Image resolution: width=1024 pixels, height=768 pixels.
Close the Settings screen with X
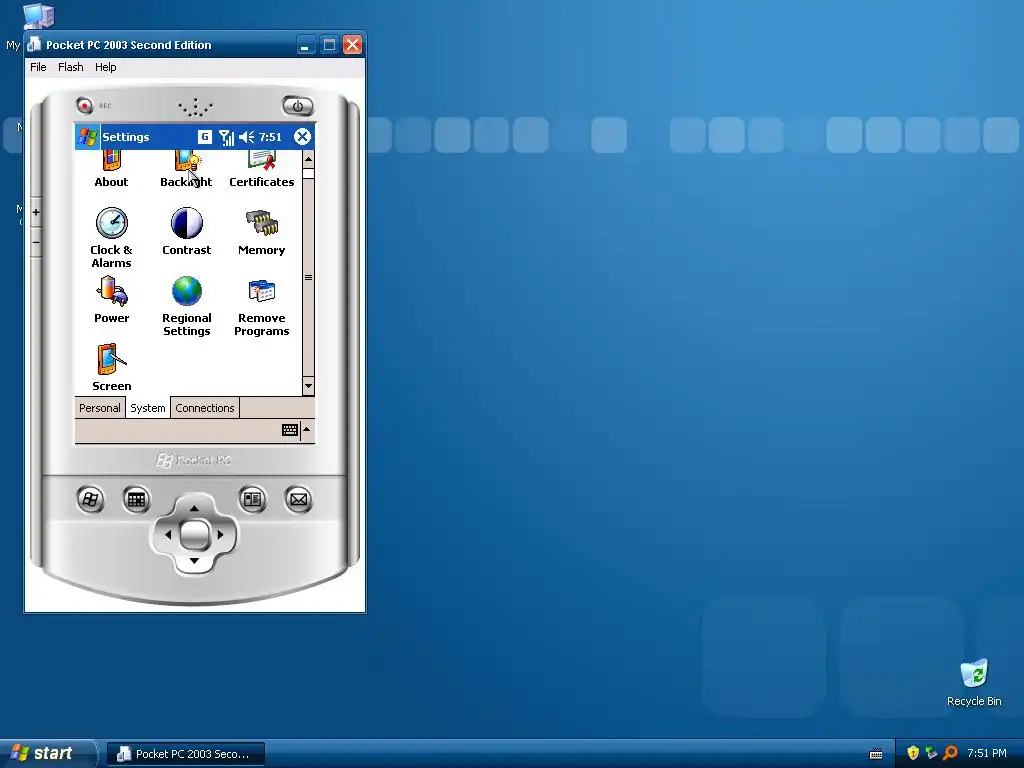[x=302, y=136]
